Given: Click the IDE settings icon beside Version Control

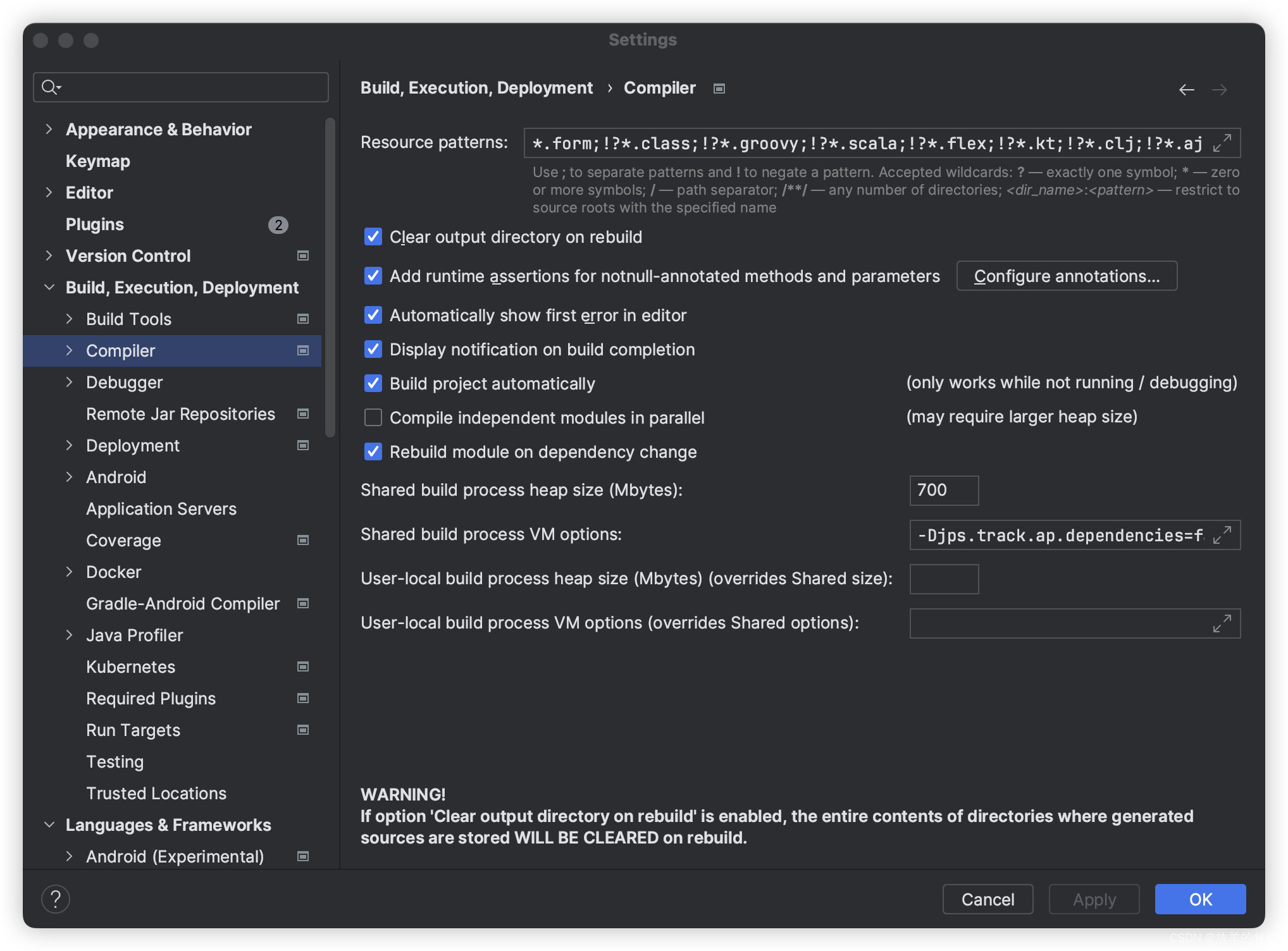Looking at the screenshot, I should [302, 255].
